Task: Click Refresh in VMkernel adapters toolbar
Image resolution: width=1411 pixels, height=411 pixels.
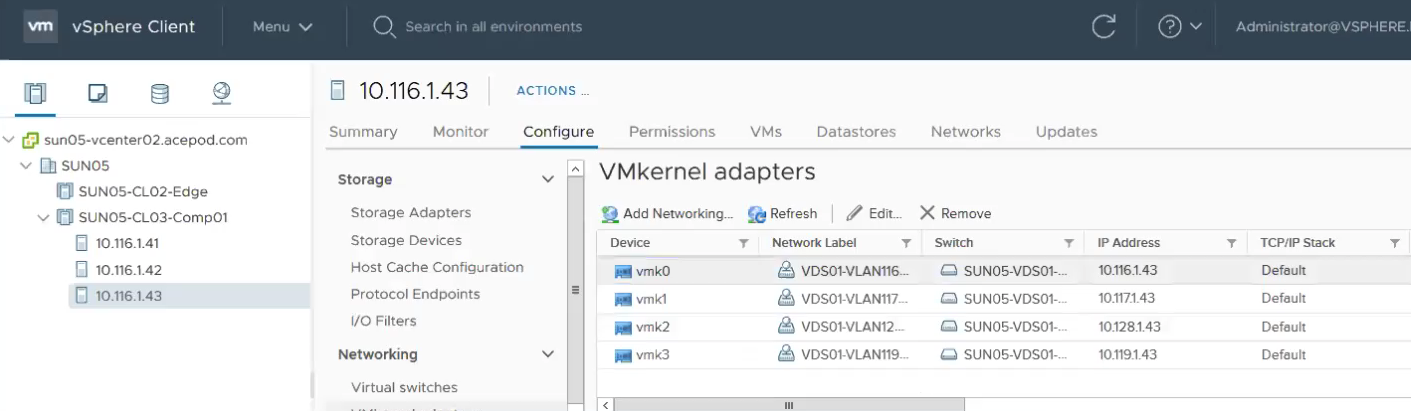Action: tap(782, 214)
